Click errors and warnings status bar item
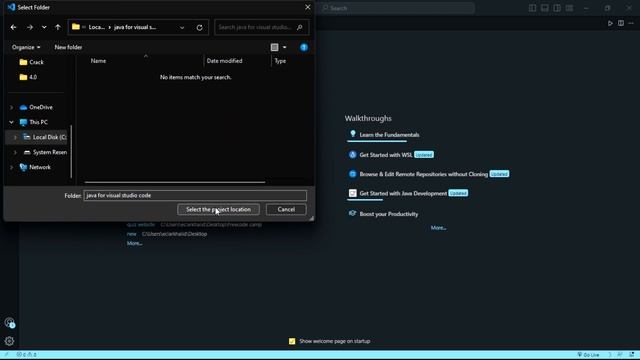640x360 pixels. 26,355
